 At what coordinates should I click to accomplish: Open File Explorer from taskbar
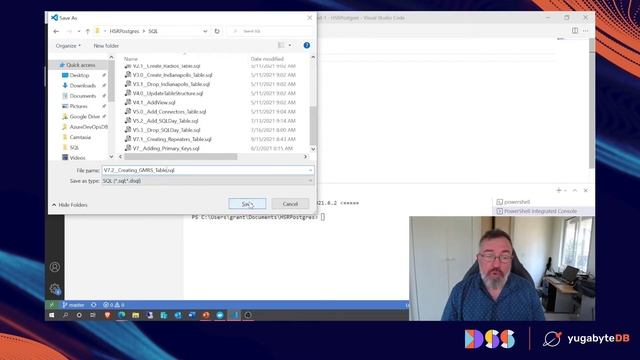(x=136, y=315)
